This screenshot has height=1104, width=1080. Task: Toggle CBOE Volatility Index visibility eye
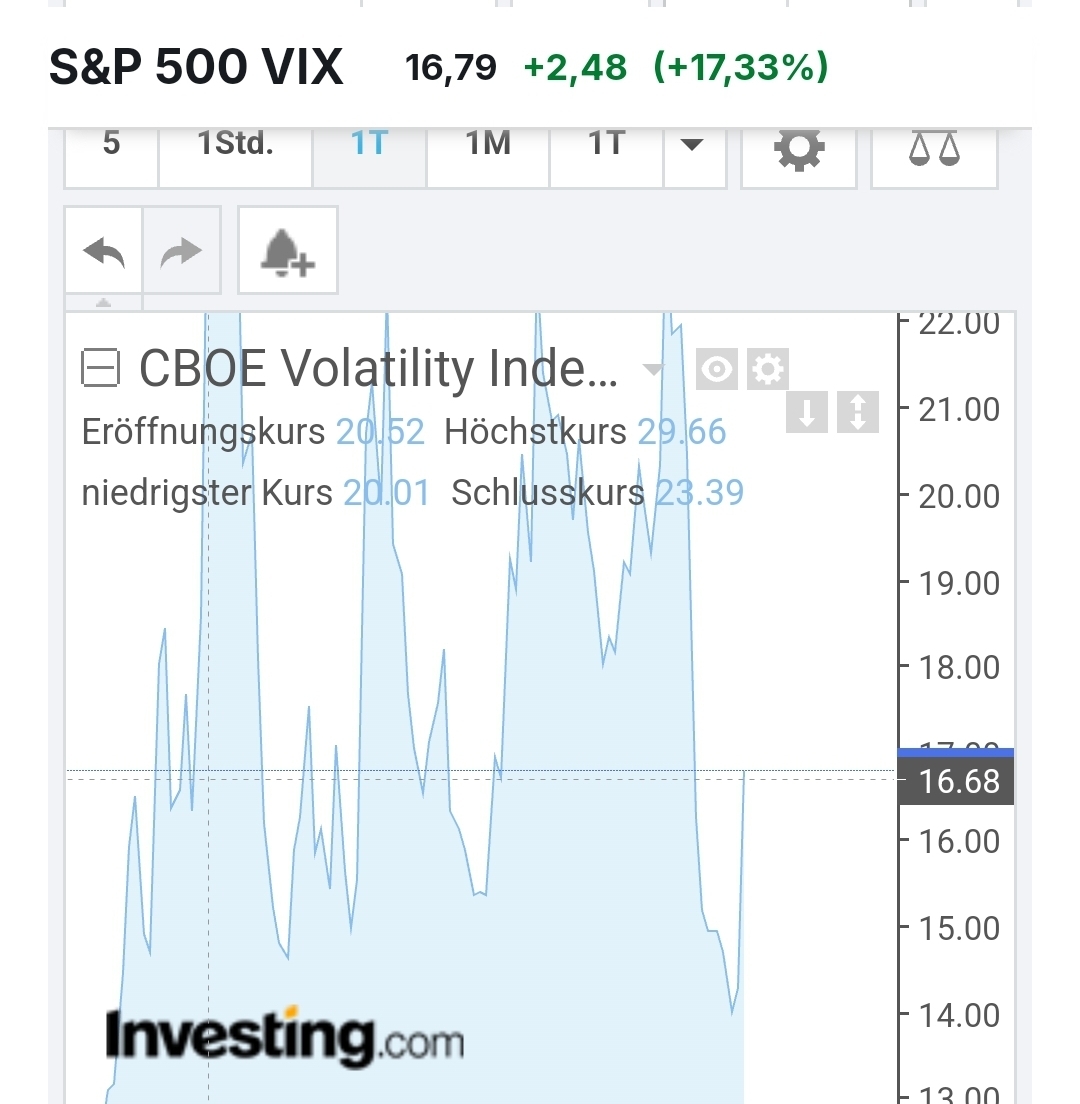pyautogui.click(x=717, y=369)
